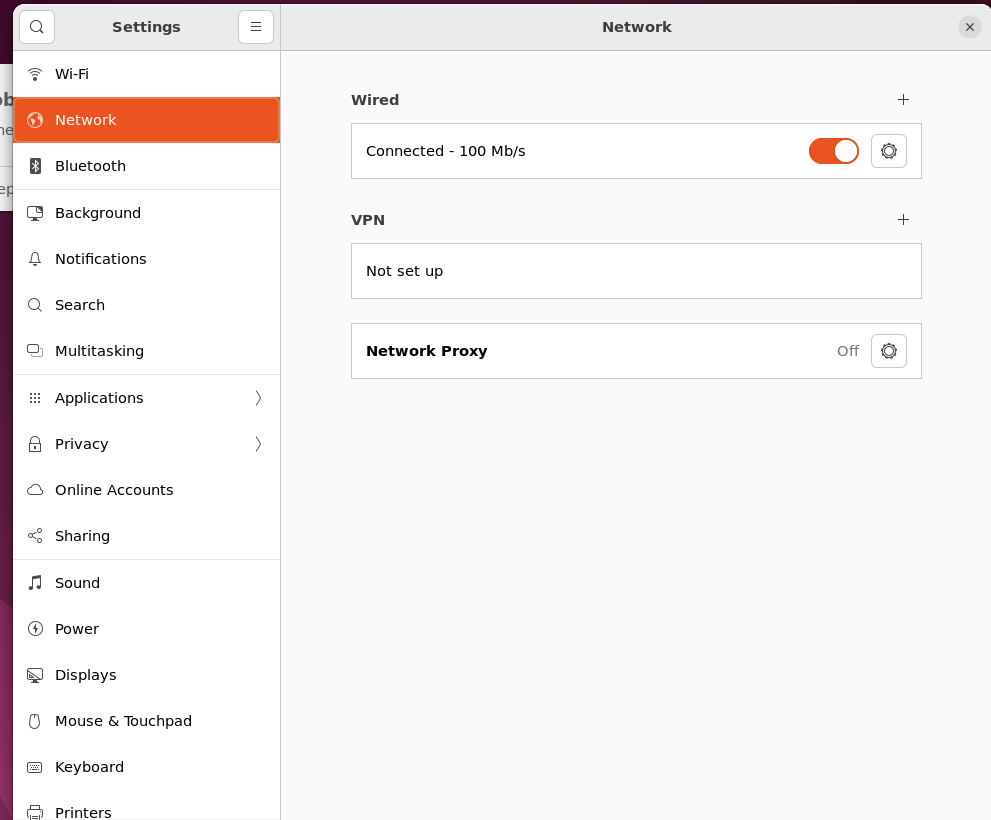Click the VPN 'Not set up' row

[x=636, y=271]
